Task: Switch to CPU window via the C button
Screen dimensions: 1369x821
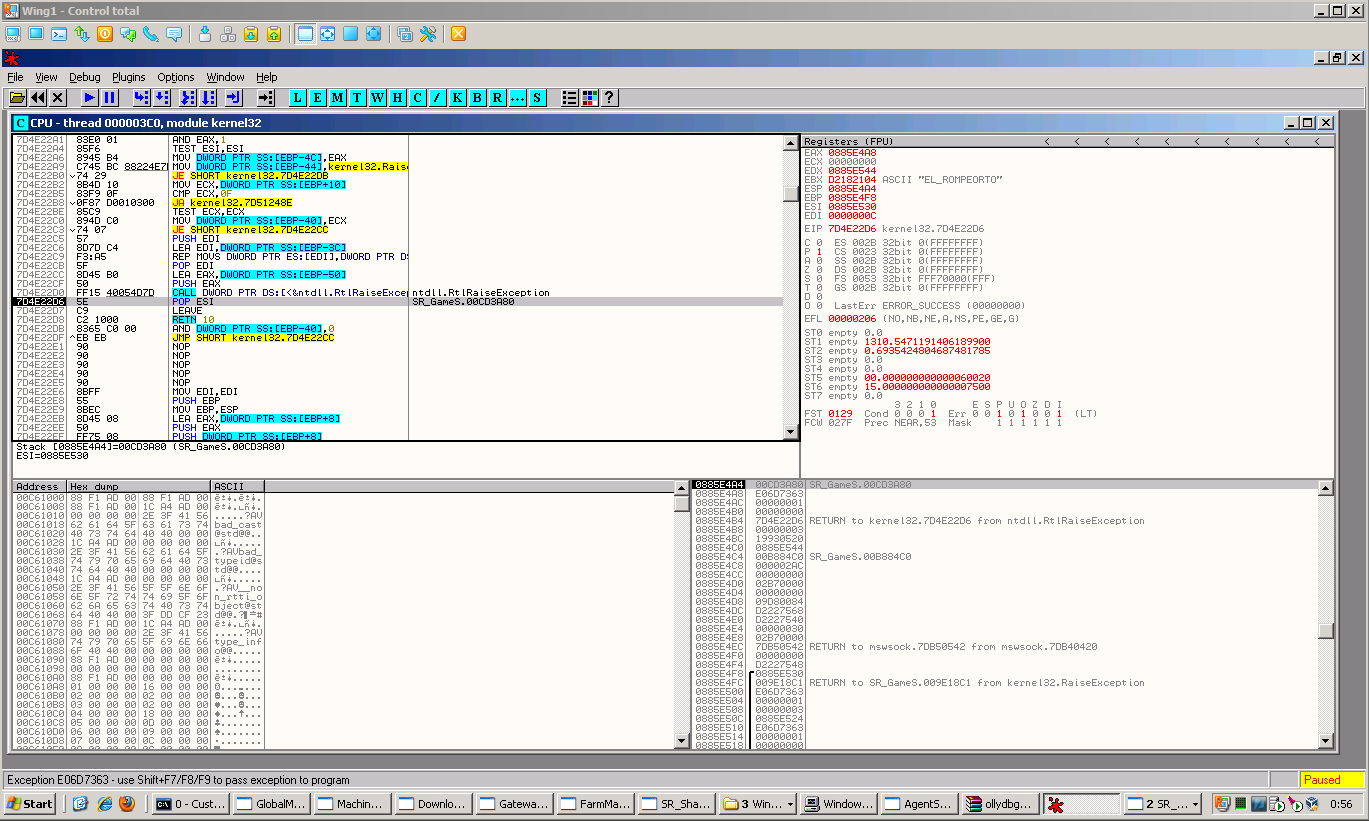Action: (x=418, y=97)
